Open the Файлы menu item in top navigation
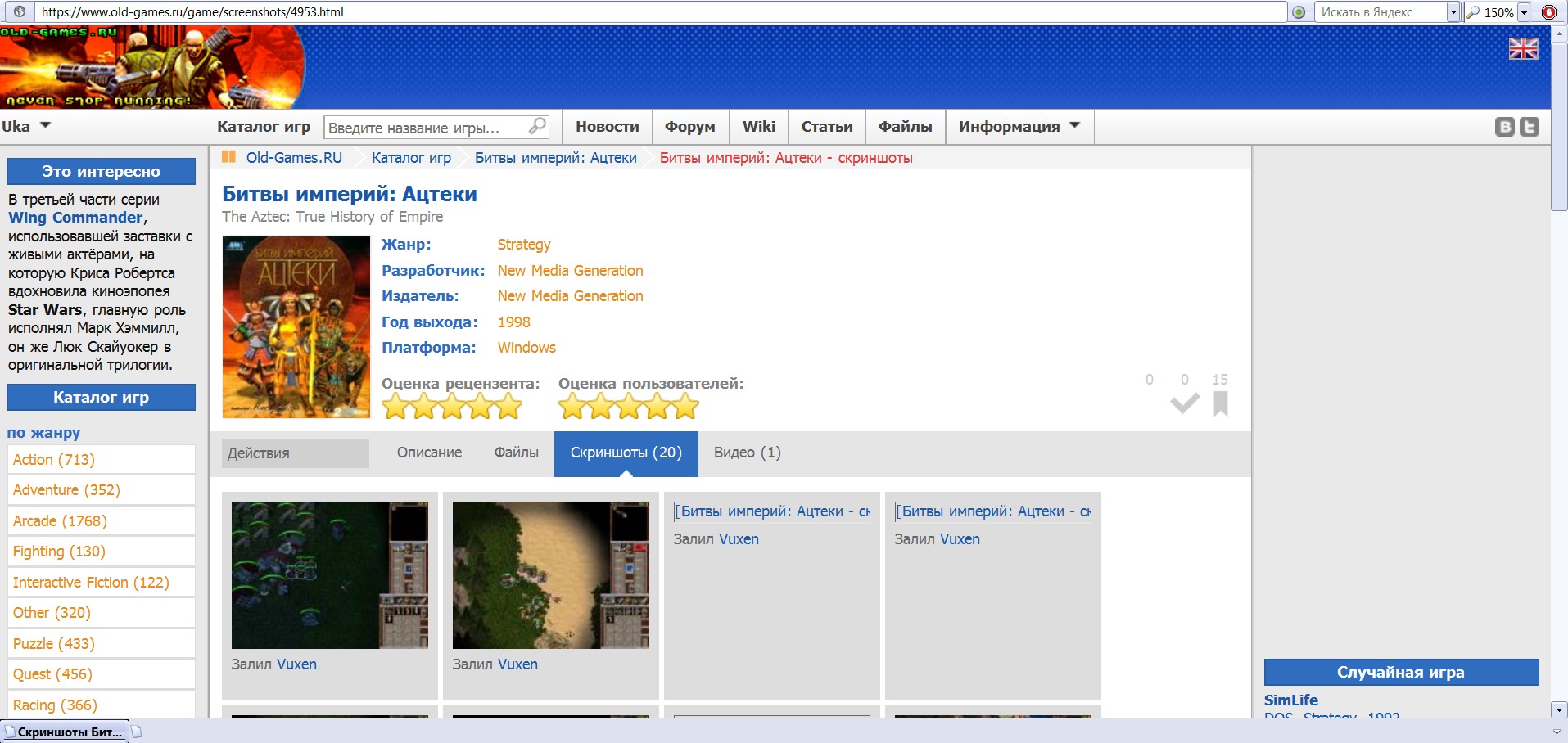The height and width of the screenshot is (743, 1568). pos(906,127)
